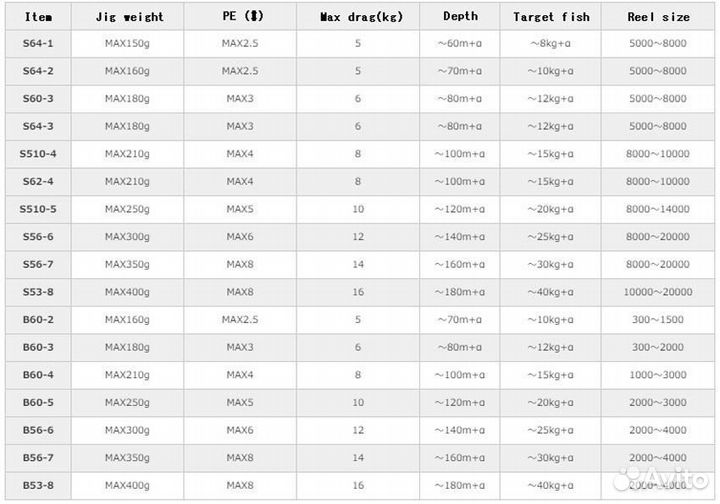720x504 pixels.
Task: Click the PE column header
Action: (x=240, y=17)
